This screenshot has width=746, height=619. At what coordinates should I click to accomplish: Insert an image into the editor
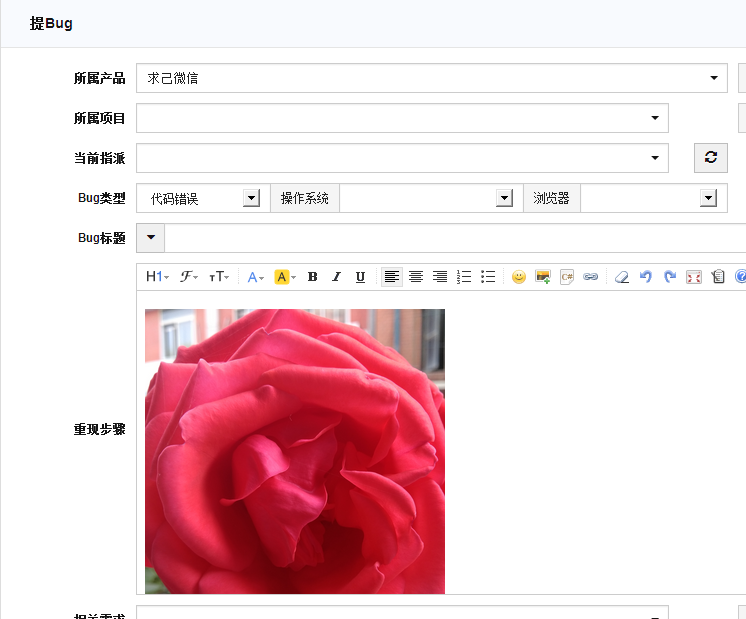pos(543,276)
